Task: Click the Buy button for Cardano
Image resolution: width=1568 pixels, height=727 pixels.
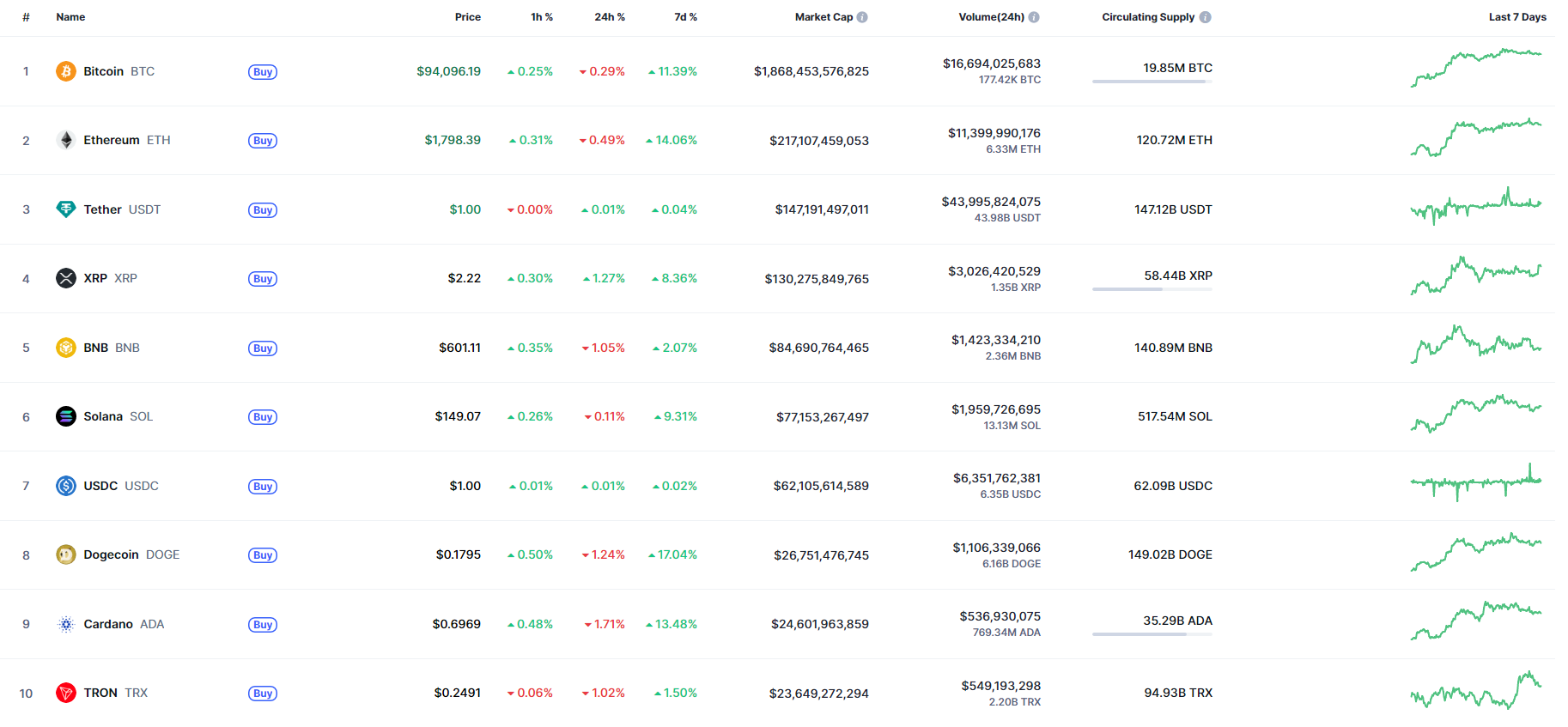Action: [263, 625]
